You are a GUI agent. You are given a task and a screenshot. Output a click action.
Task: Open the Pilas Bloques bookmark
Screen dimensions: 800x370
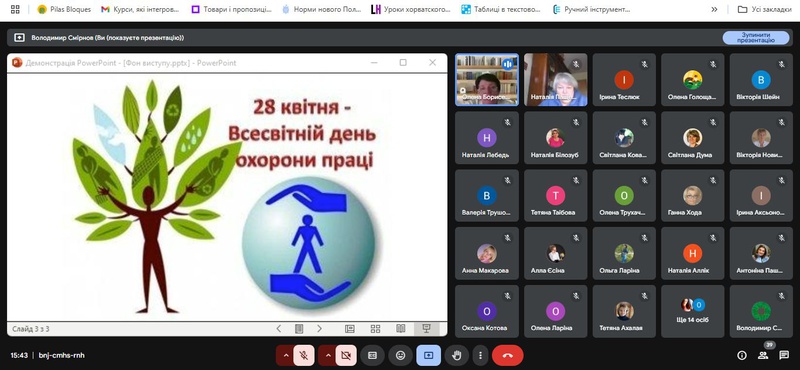tap(64, 9)
